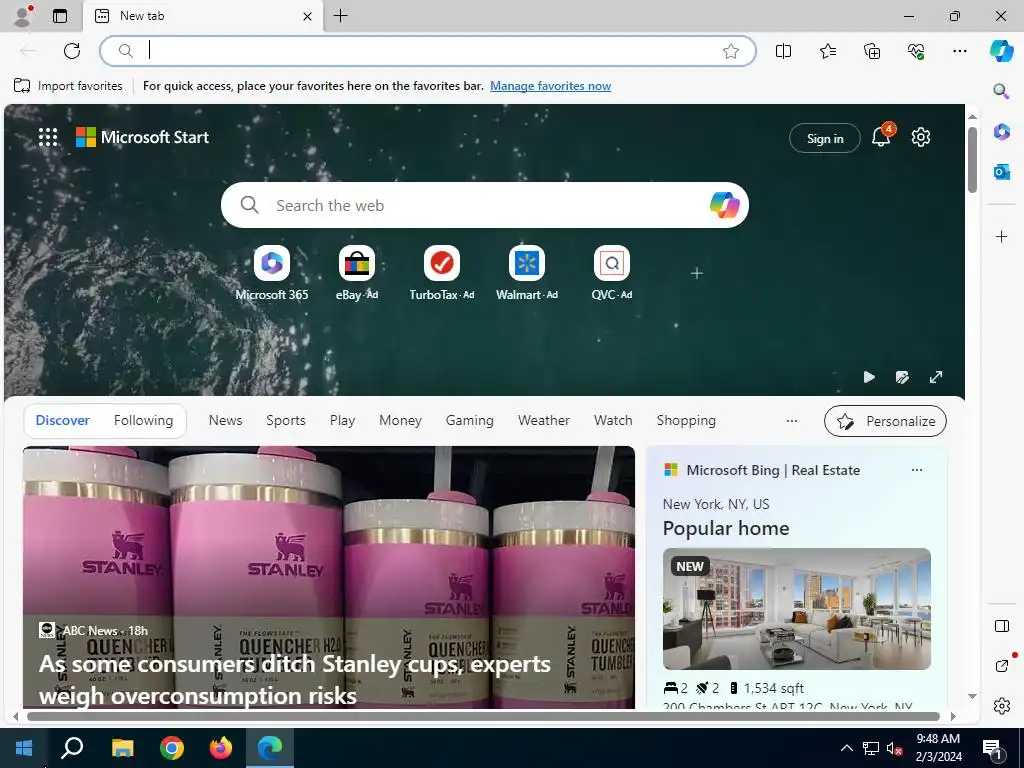Viewport: 1024px width, 768px height.
Task: Open the Stanley cups news article
Action: (x=328, y=577)
